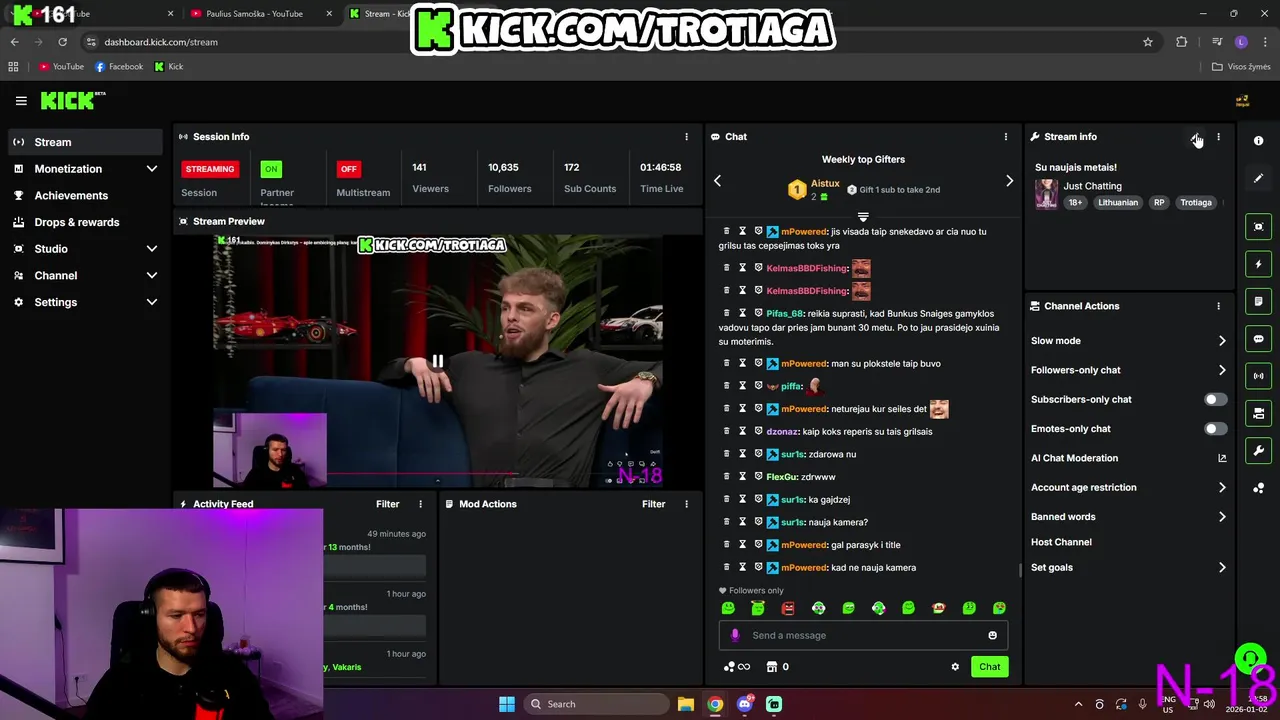The image size is (1280, 720).
Task: Open Channel Actions three-dot menu
Action: click(1218, 306)
